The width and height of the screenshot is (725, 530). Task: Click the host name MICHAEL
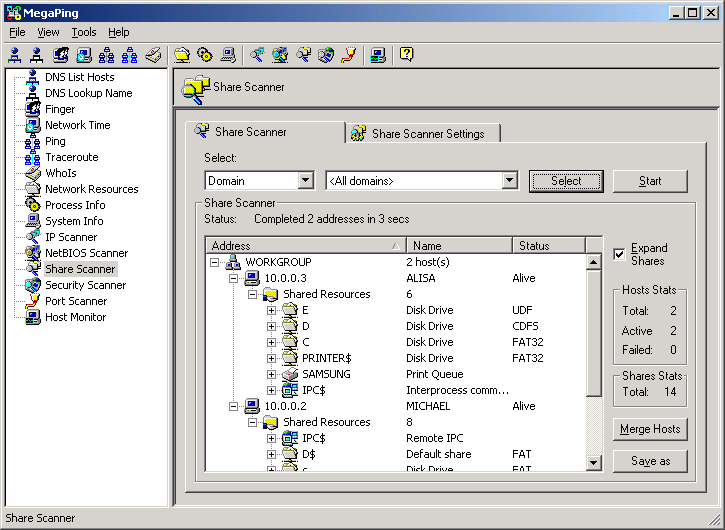point(428,406)
